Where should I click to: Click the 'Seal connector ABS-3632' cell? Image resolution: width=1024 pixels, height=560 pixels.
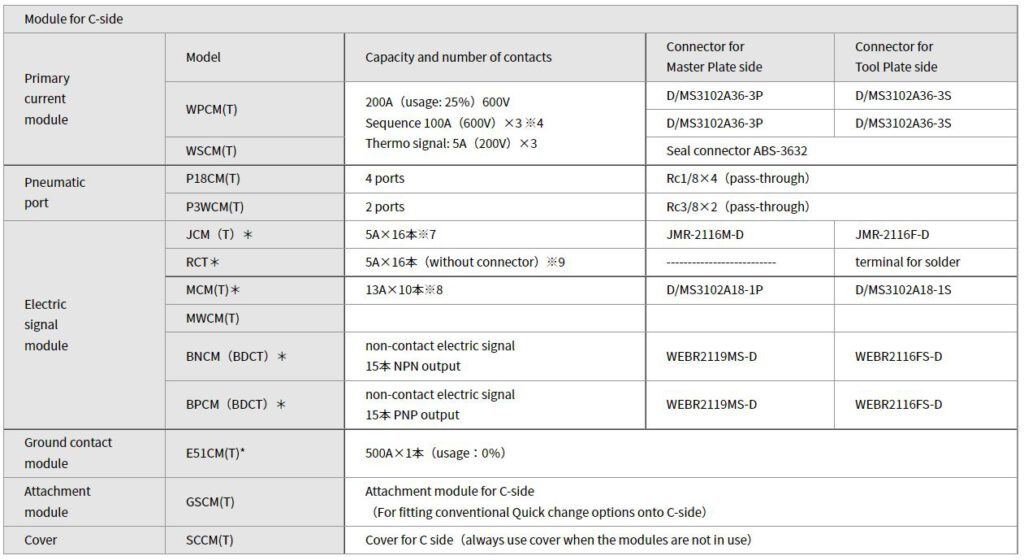click(x=831, y=151)
